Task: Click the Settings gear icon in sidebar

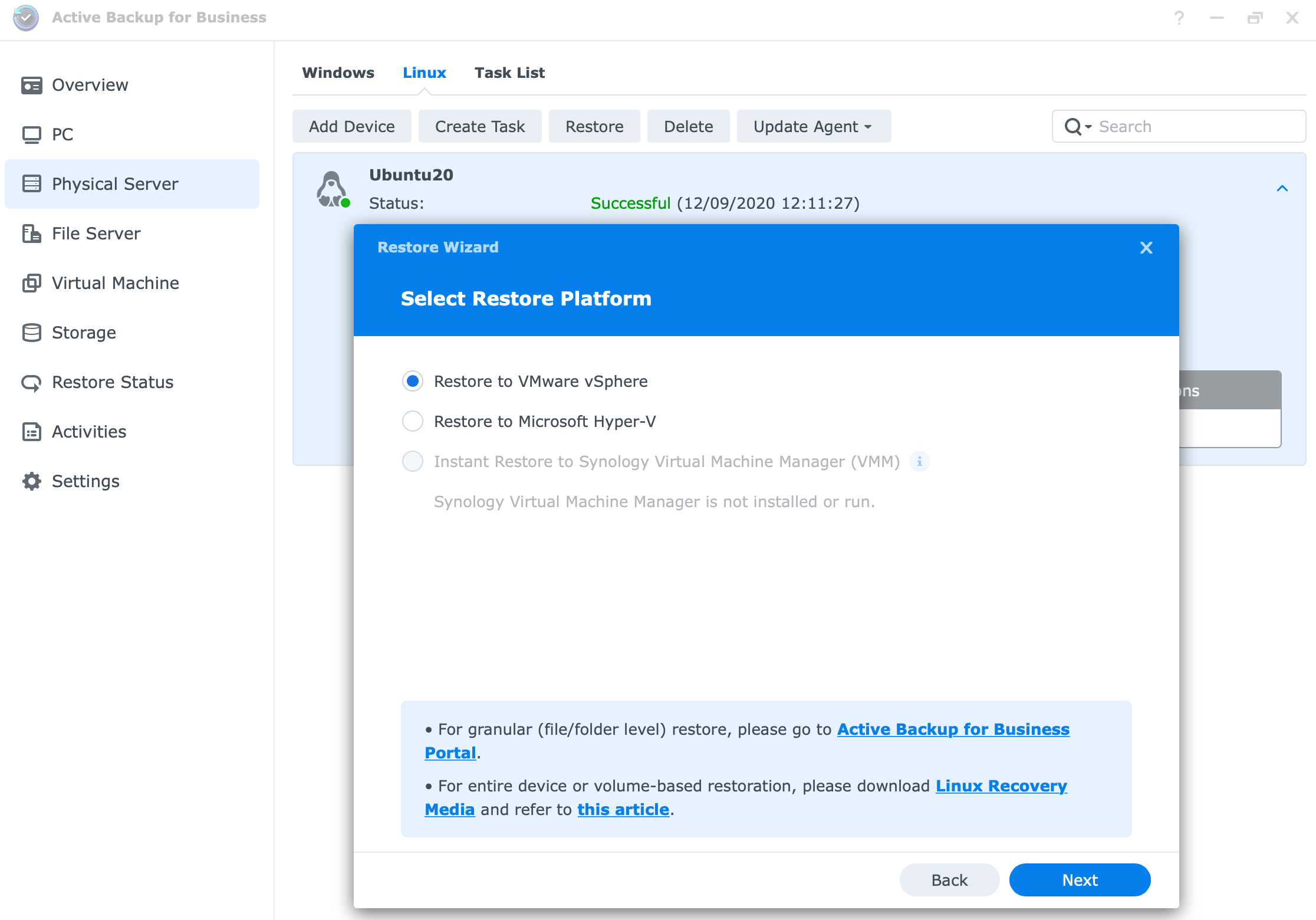Action: pos(32,481)
